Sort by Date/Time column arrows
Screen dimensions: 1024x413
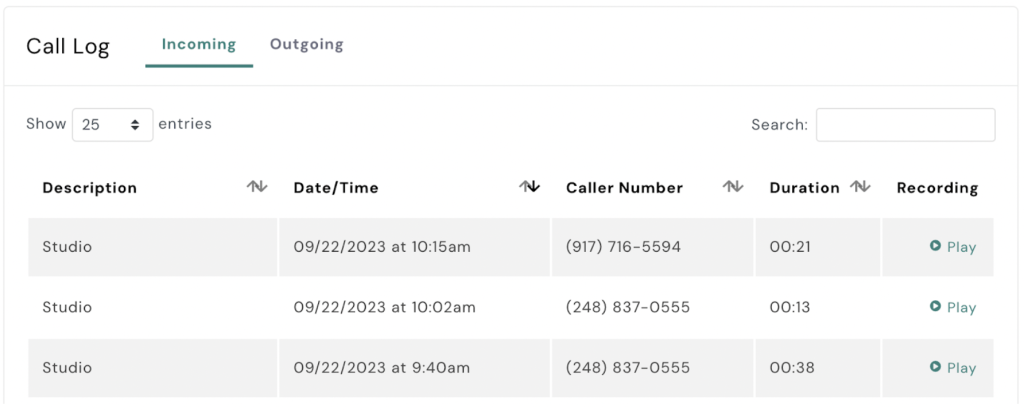pos(530,187)
